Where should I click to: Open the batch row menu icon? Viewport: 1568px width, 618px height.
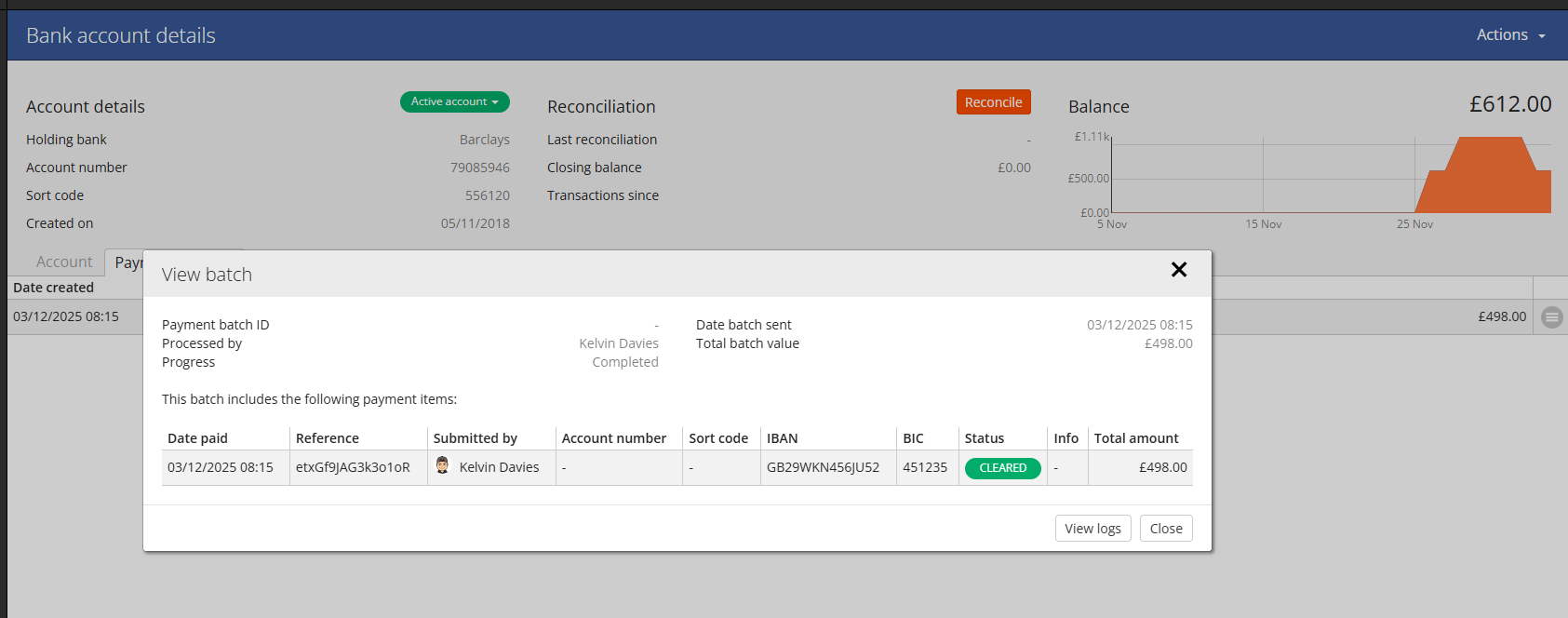(x=1551, y=317)
